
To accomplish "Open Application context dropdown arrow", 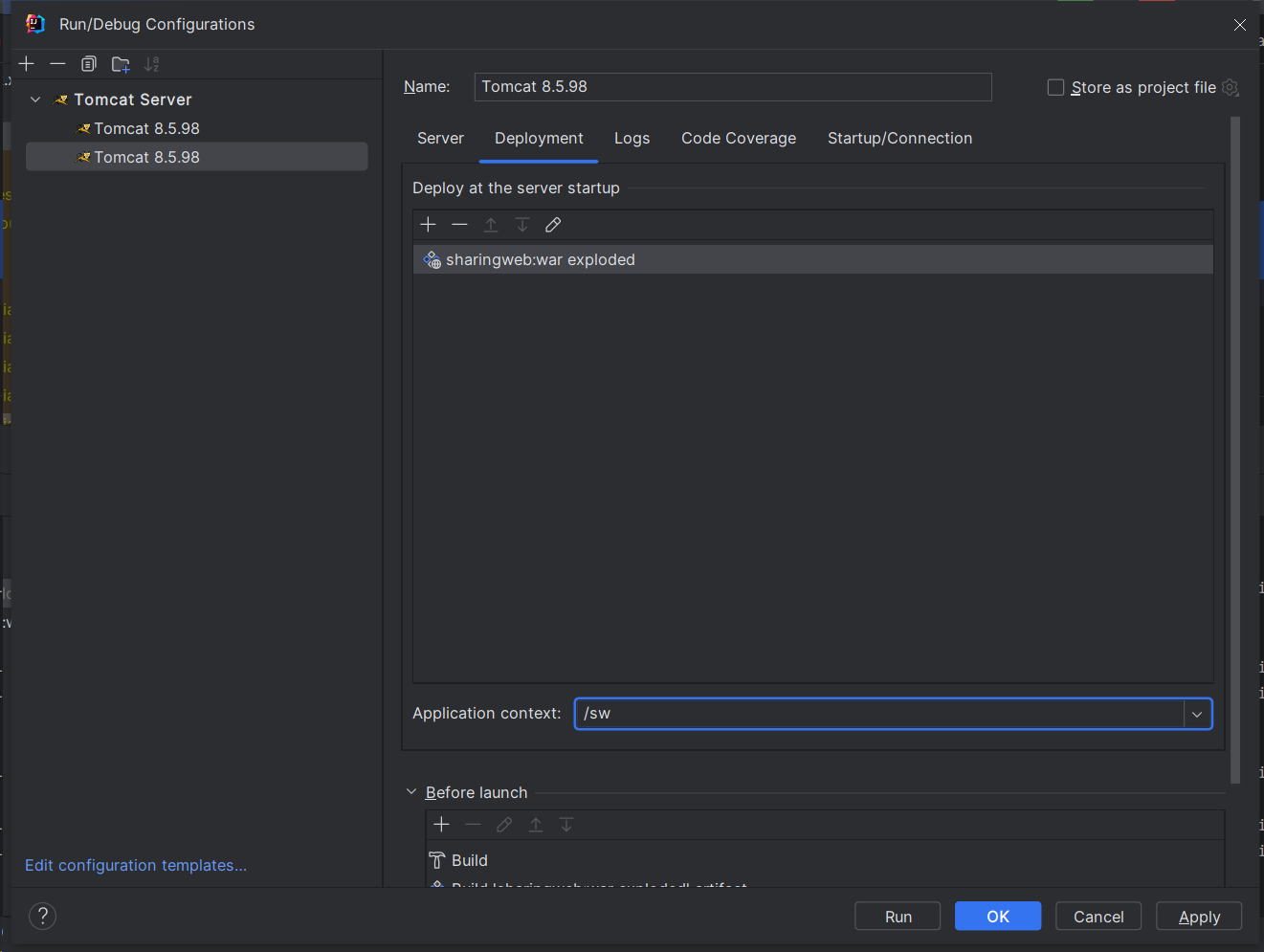I will click(1197, 714).
